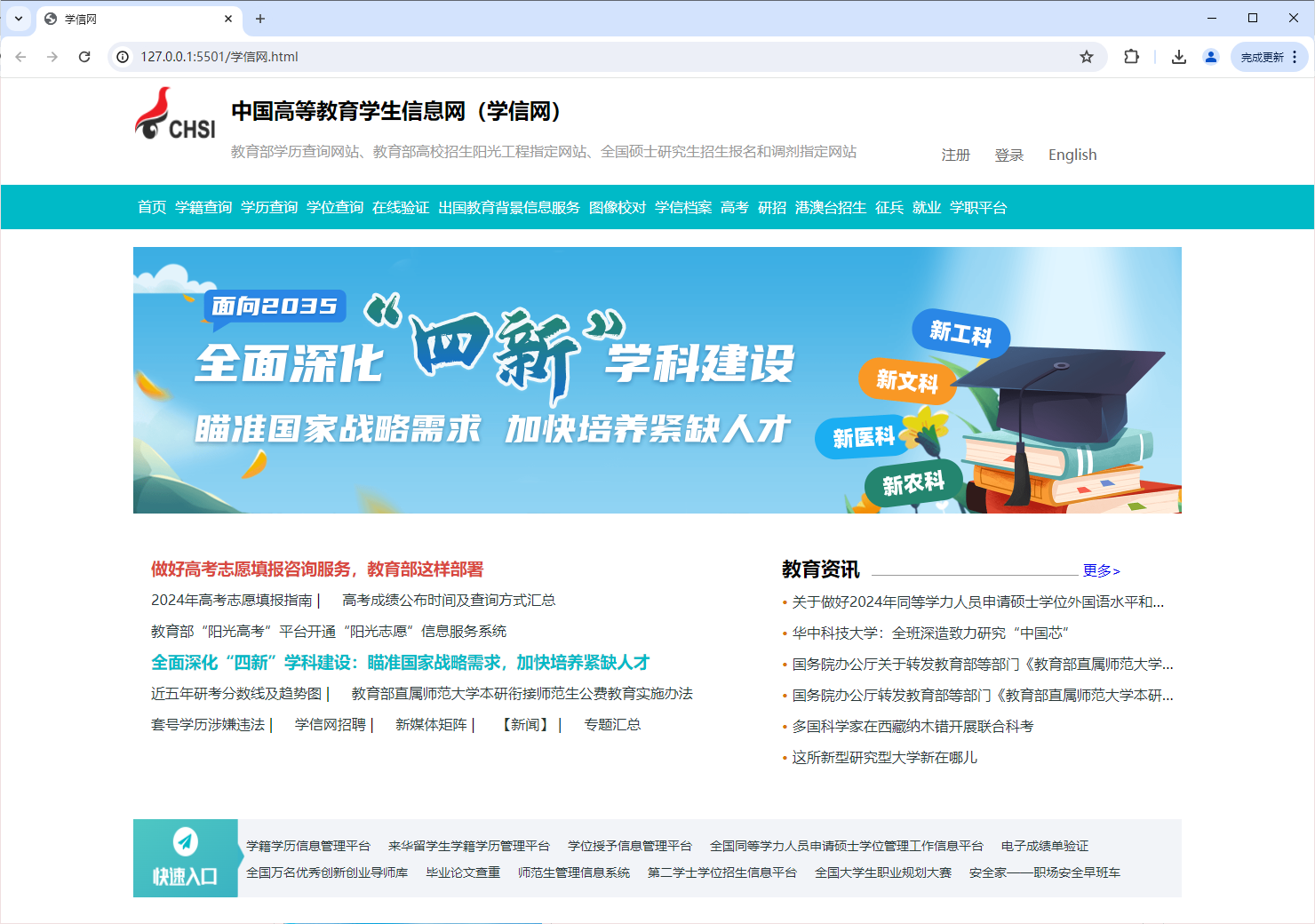Open the 研招 navigation menu item
1315x924 pixels.
(771, 207)
